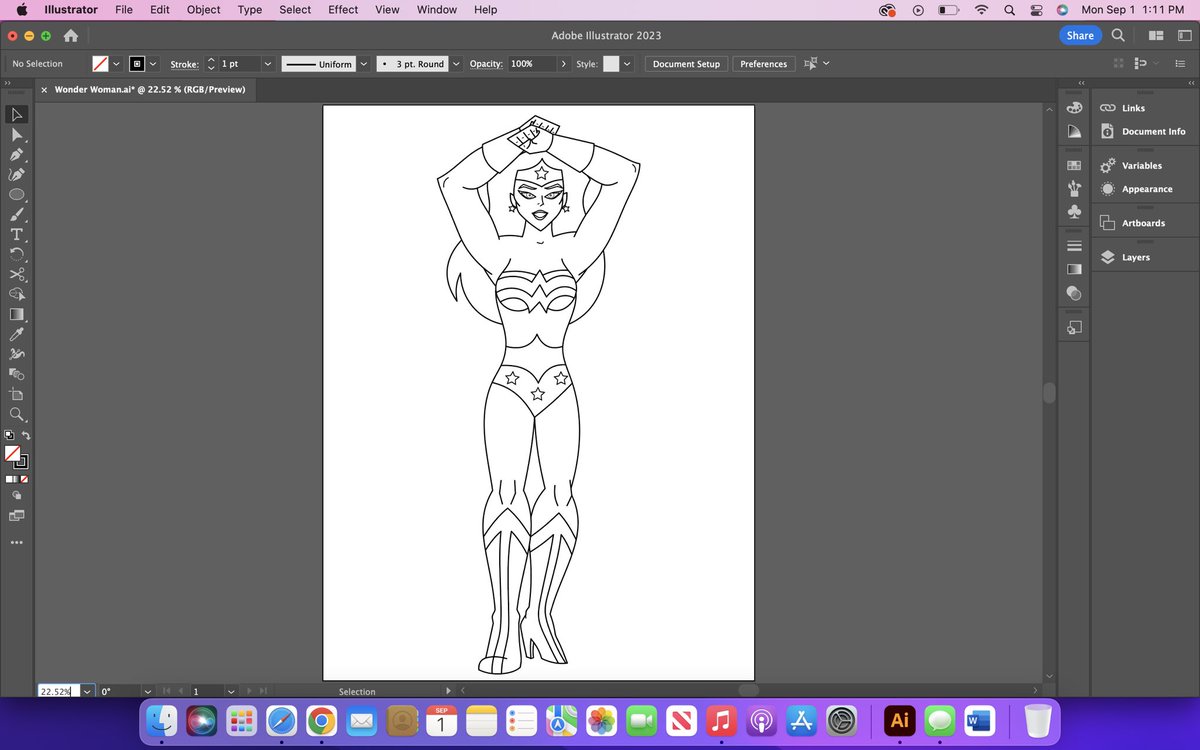Open the Type menu
This screenshot has width=1200, height=750.
pos(250,10)
